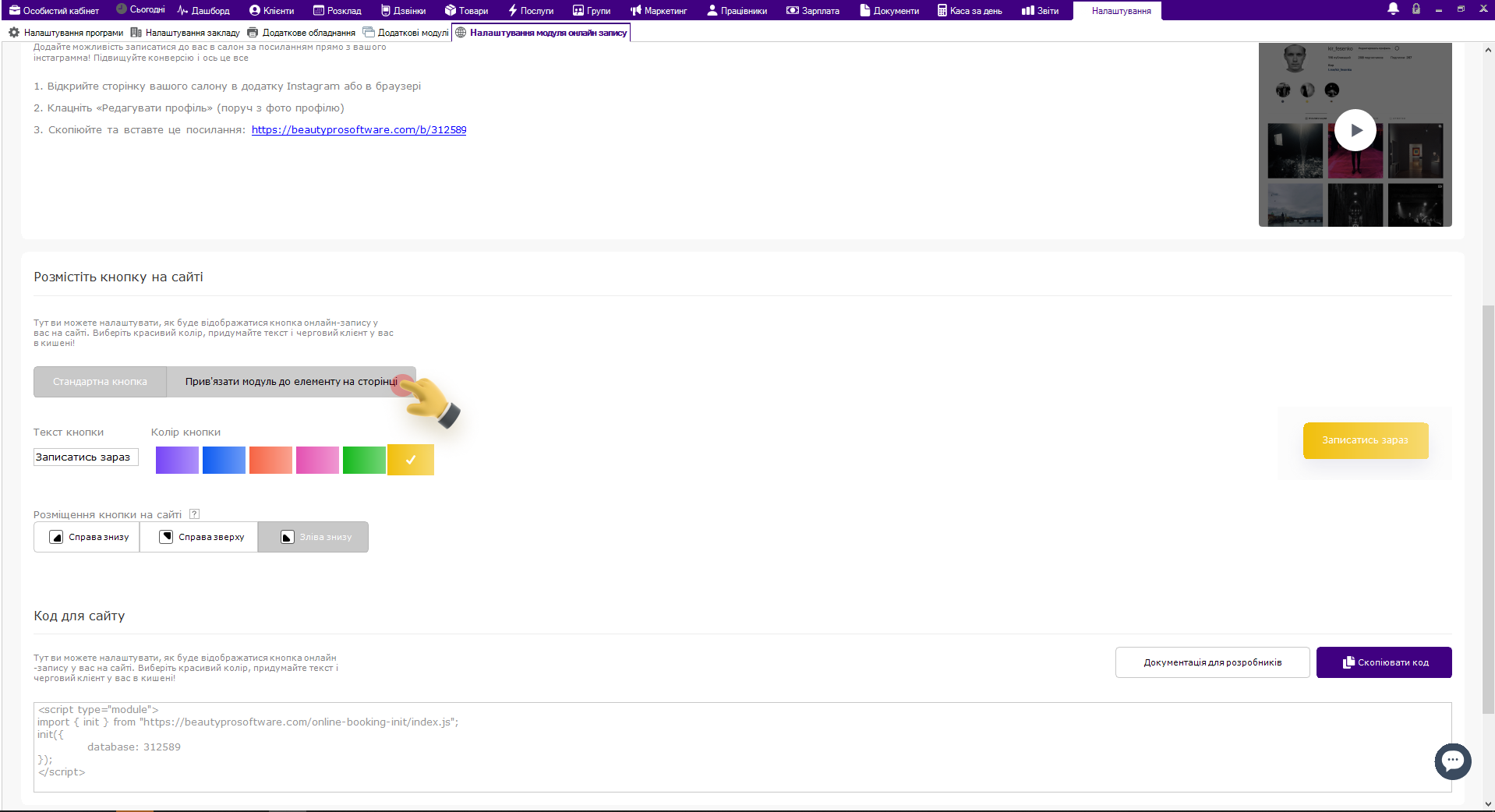Screen dimensions: 1495x812
Task: Select the Стандартна кнопка option
Action: 100,382
